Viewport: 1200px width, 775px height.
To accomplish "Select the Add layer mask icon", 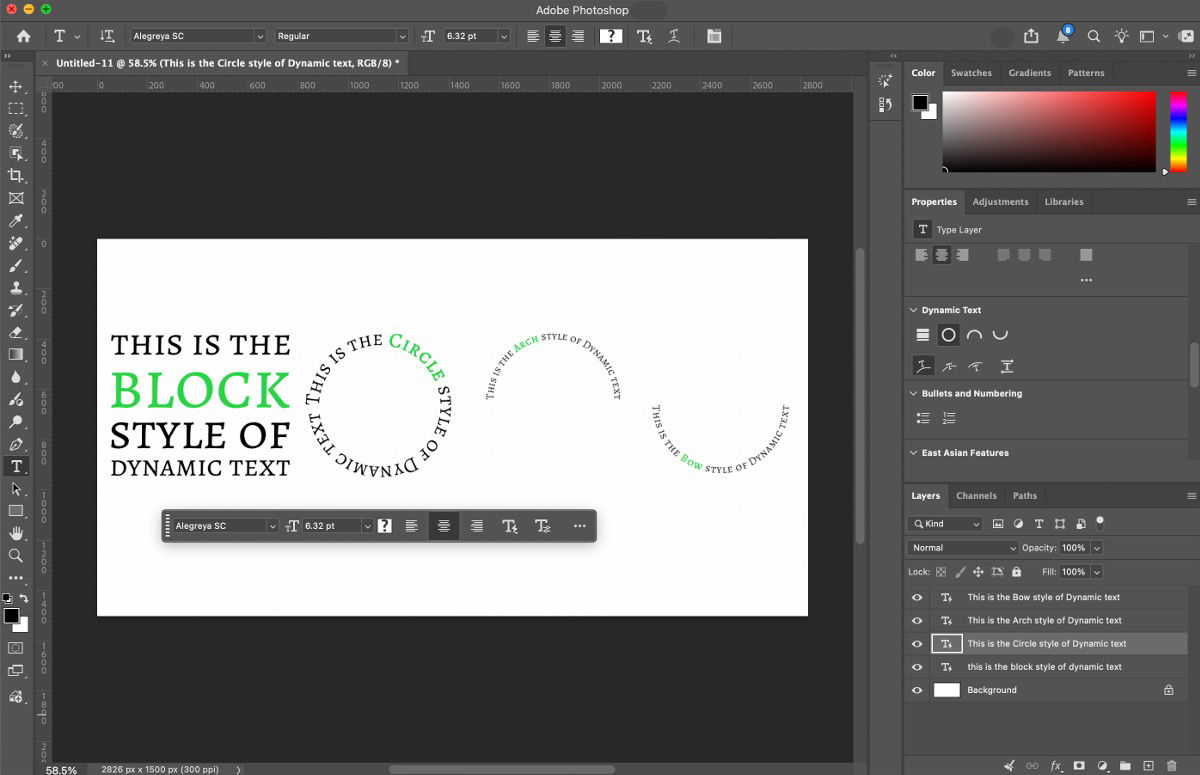I will click(1079, 765).
